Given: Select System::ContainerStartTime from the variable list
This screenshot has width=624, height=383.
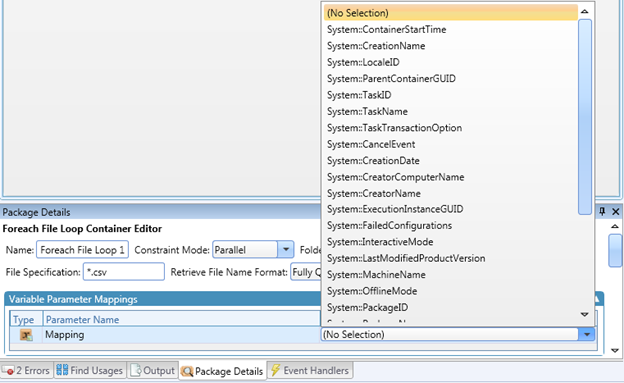Looking at the screenshot, I should click(x=450, y=29).
